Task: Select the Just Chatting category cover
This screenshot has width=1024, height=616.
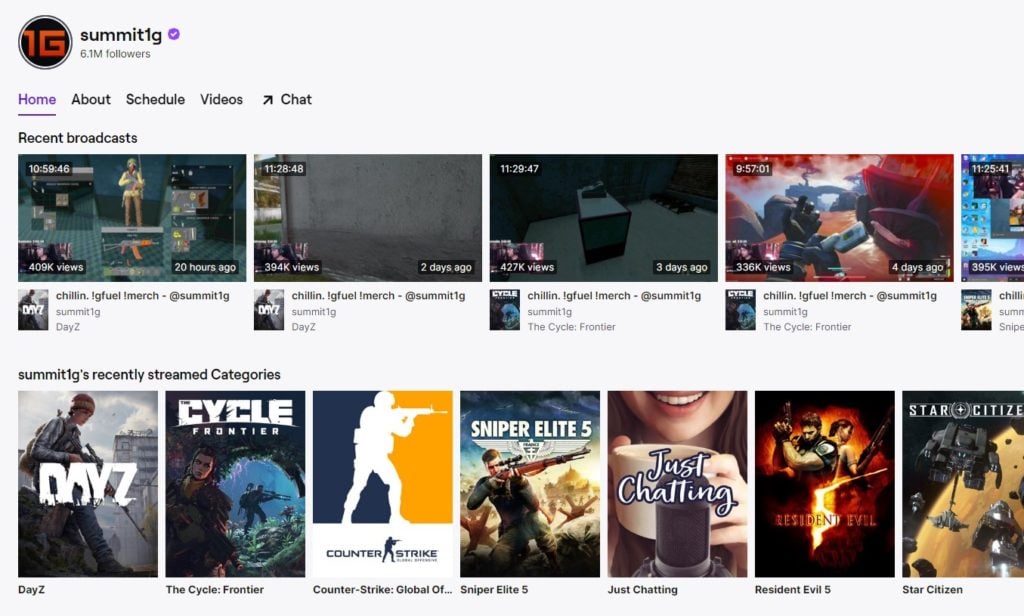Action: tap(677, 483)
